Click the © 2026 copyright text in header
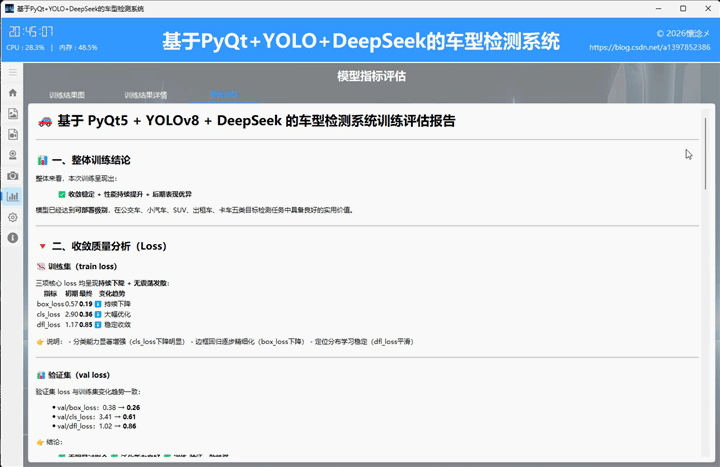The height and width of the screenshot is (467, 720). [683, 33]
